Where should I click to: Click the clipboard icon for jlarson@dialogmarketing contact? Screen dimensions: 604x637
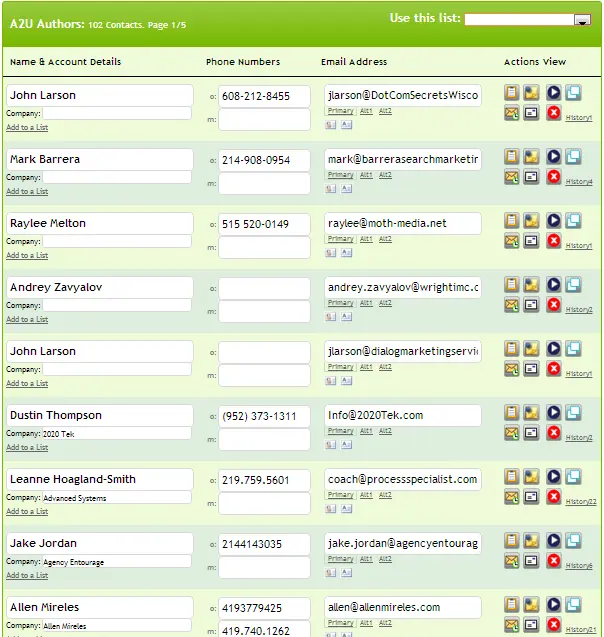(511, 349)
